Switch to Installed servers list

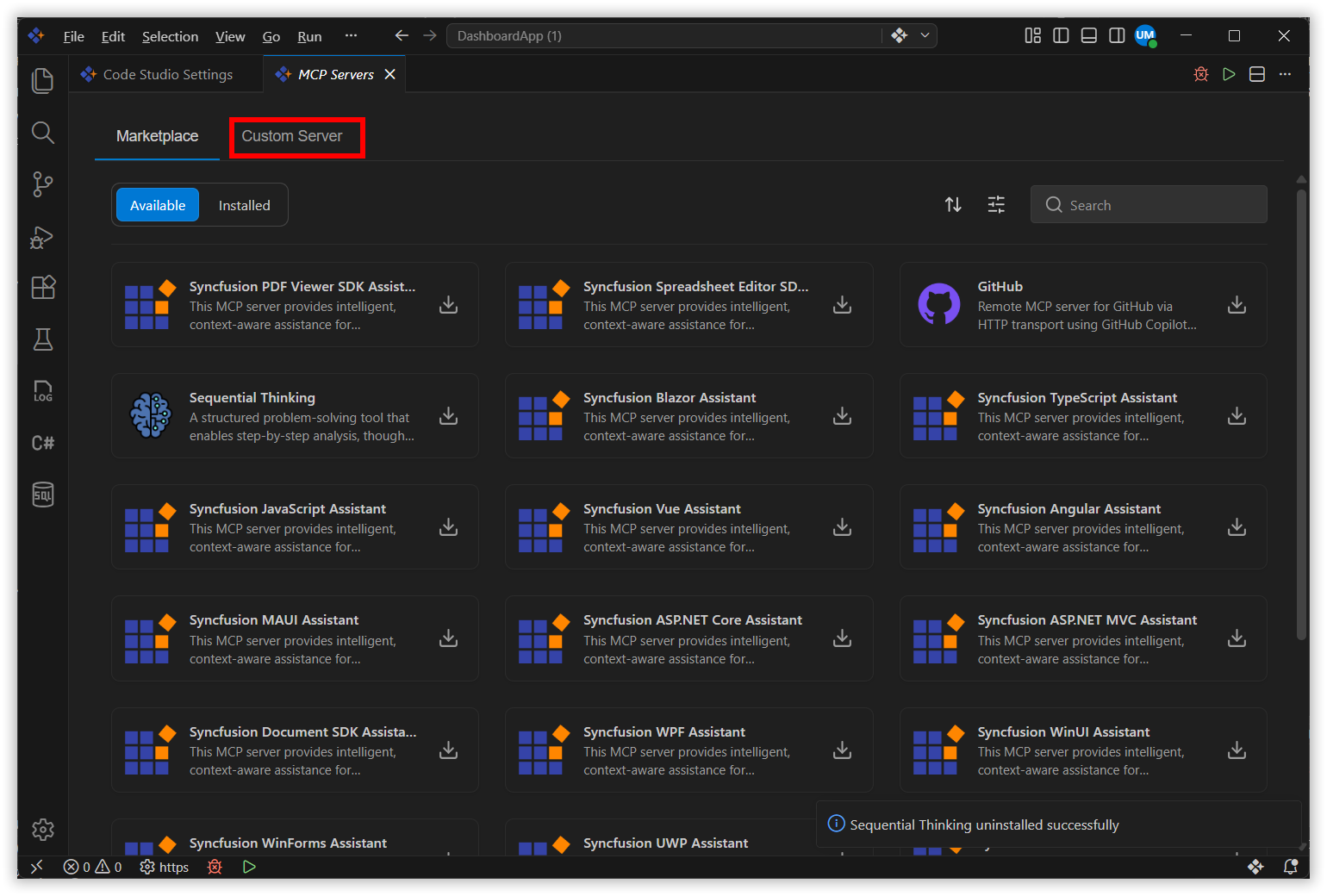pyautogui.click(x=245, y=205)
